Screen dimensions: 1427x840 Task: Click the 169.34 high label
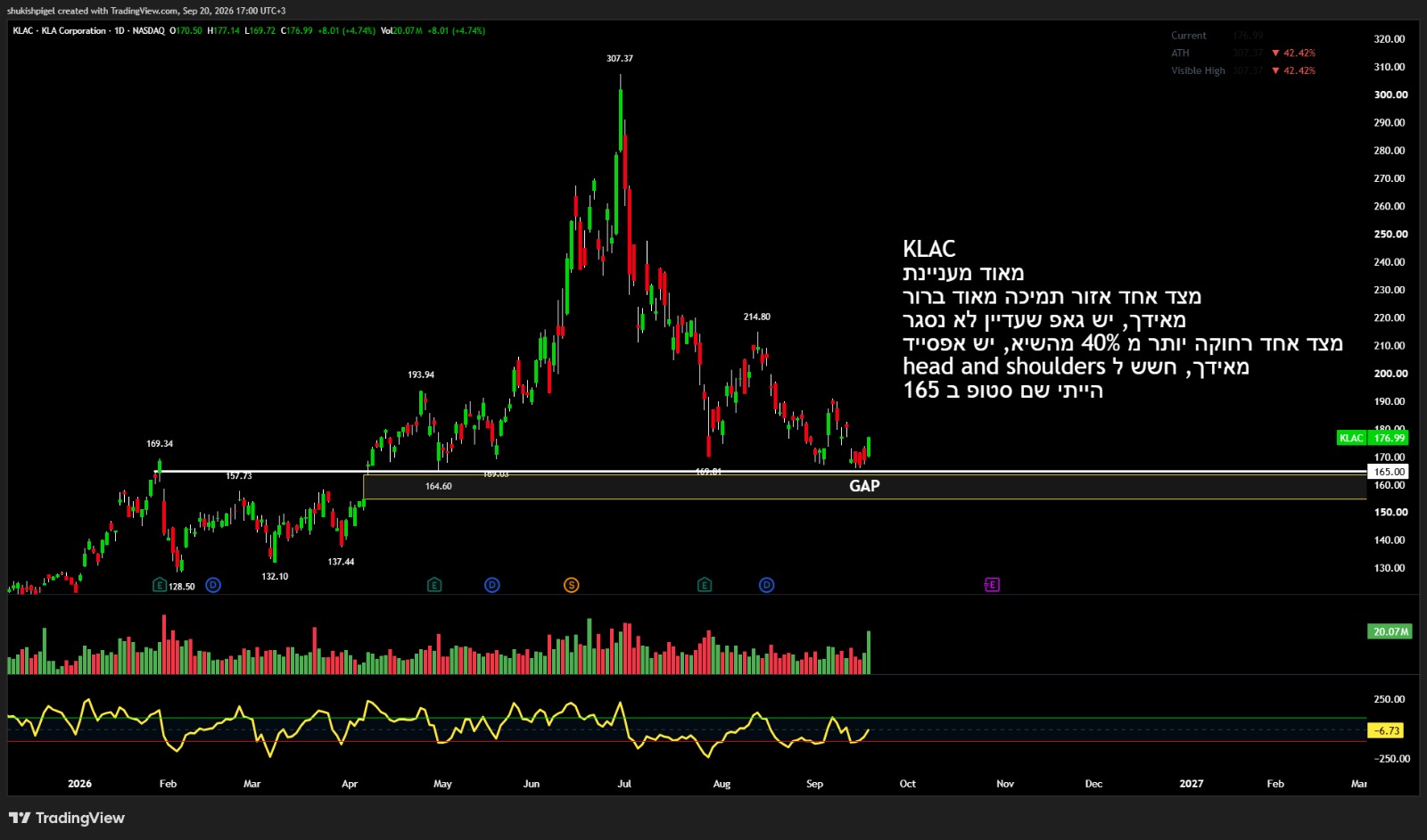click(x=160, y=443)
